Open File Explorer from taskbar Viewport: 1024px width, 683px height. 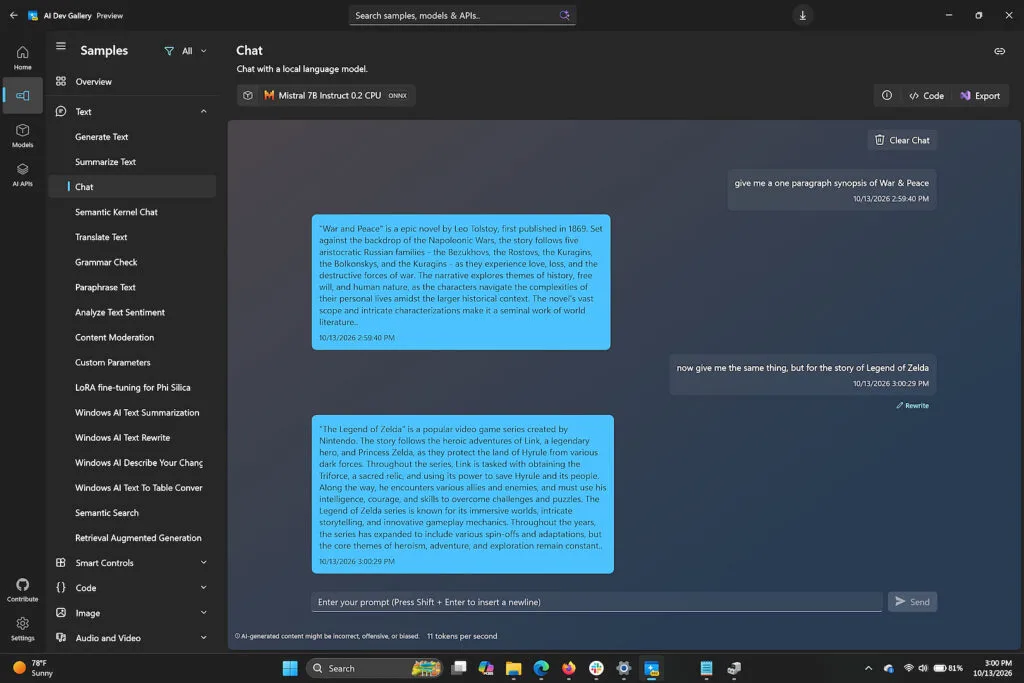[x=513, y=668]
